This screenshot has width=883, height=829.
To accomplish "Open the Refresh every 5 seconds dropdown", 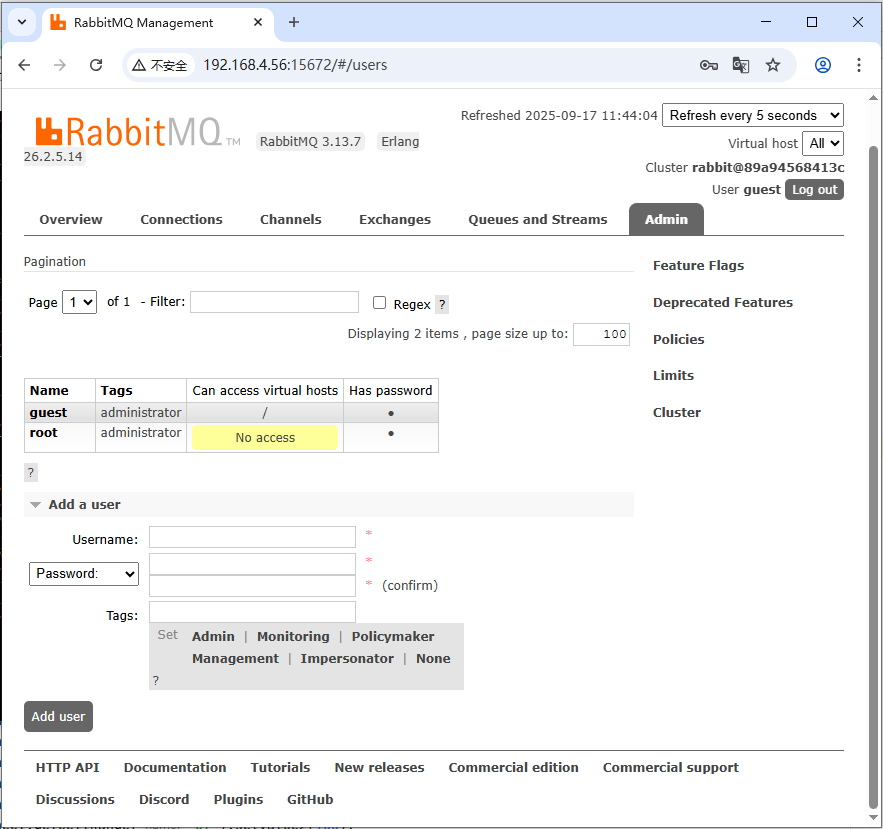I will pos(752,116).
